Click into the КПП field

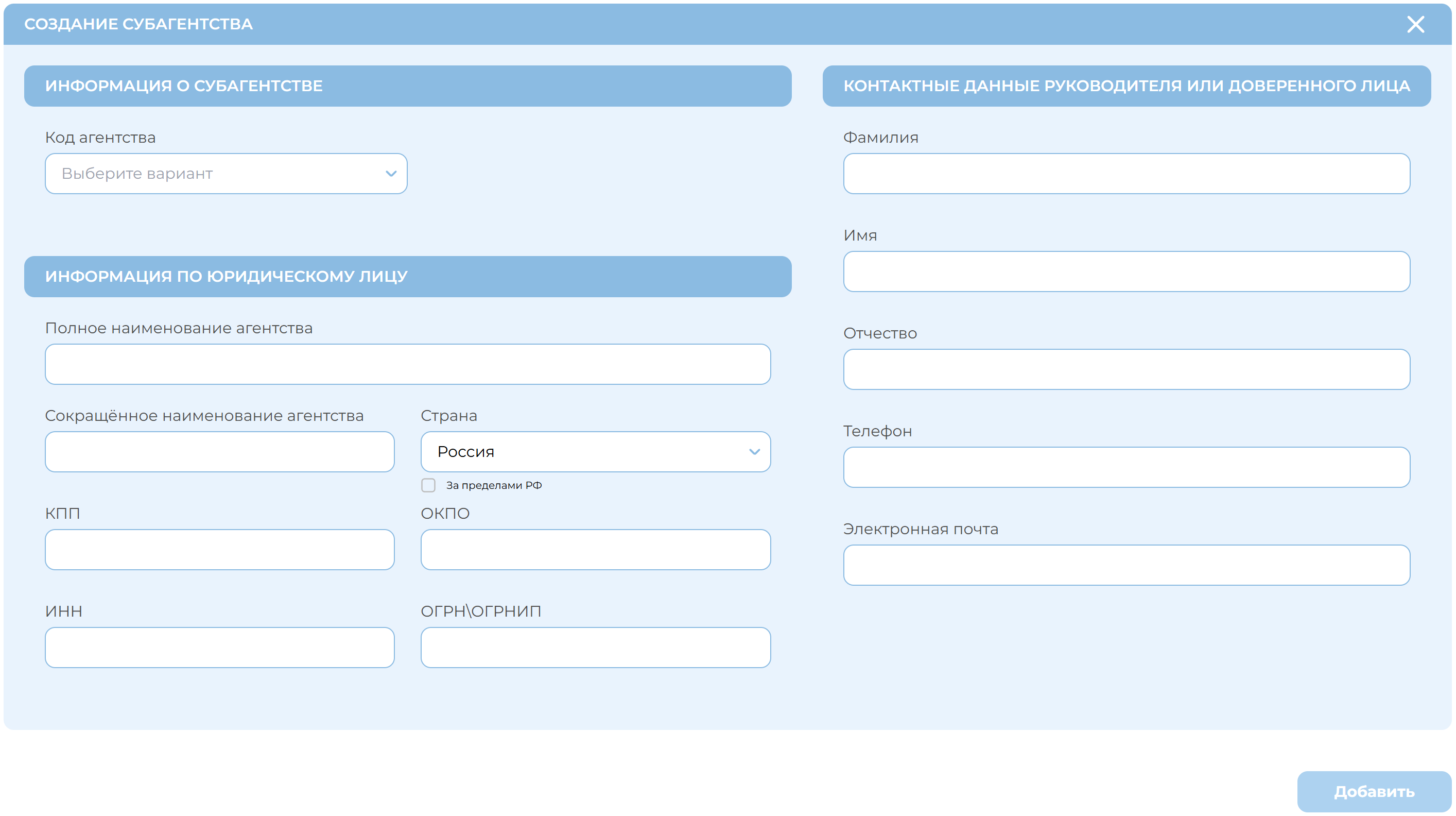219,549
